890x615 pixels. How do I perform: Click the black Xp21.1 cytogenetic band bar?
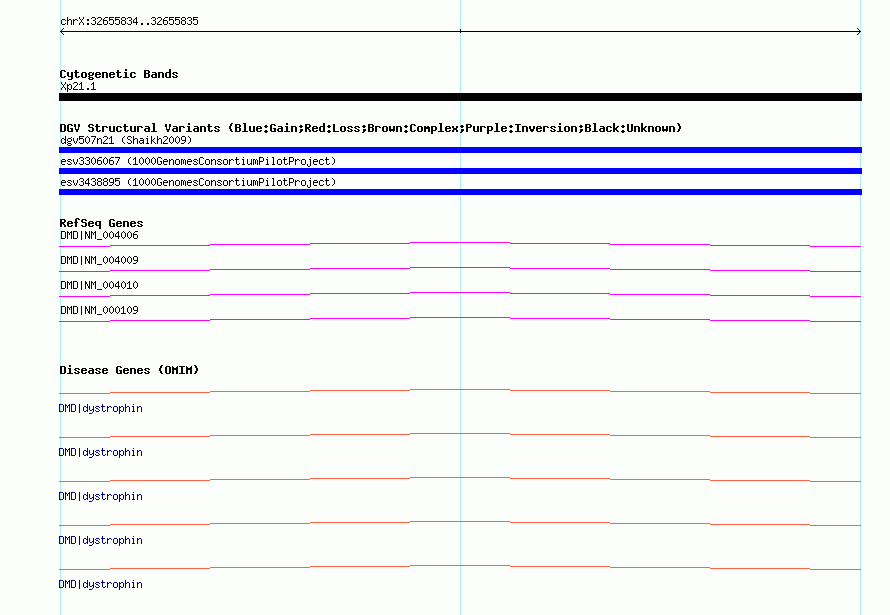(x=460, y=97)
